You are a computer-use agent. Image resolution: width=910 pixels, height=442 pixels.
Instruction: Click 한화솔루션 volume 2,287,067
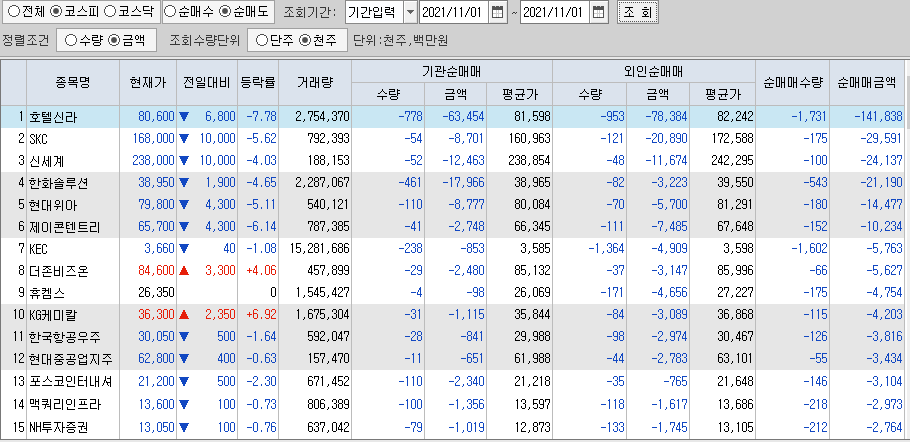click(323, 183)
